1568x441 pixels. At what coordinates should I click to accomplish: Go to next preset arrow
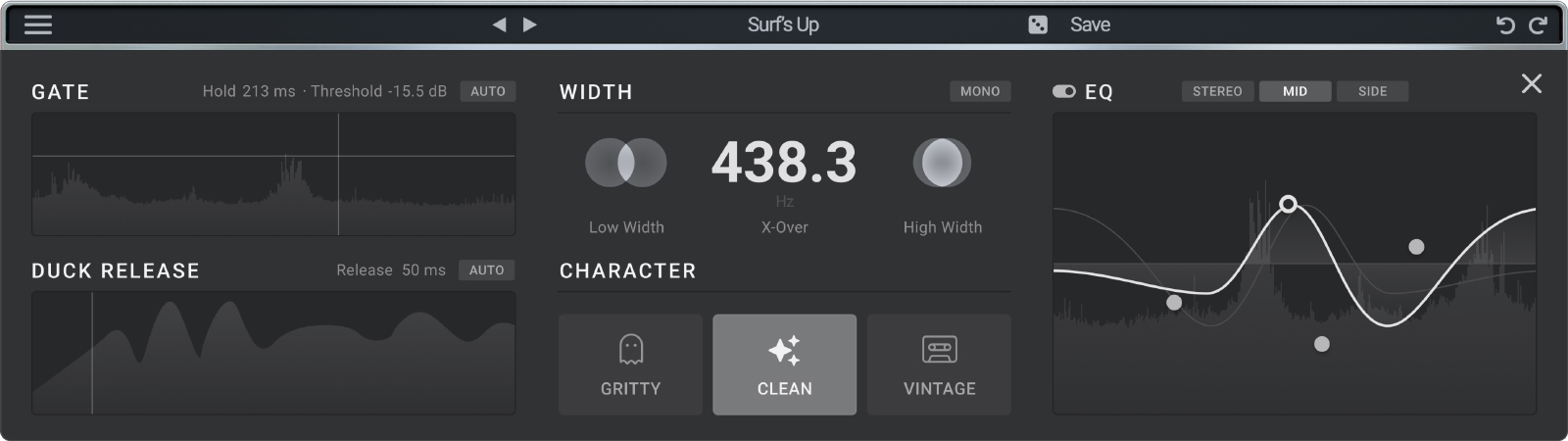[x=530, y=24]
